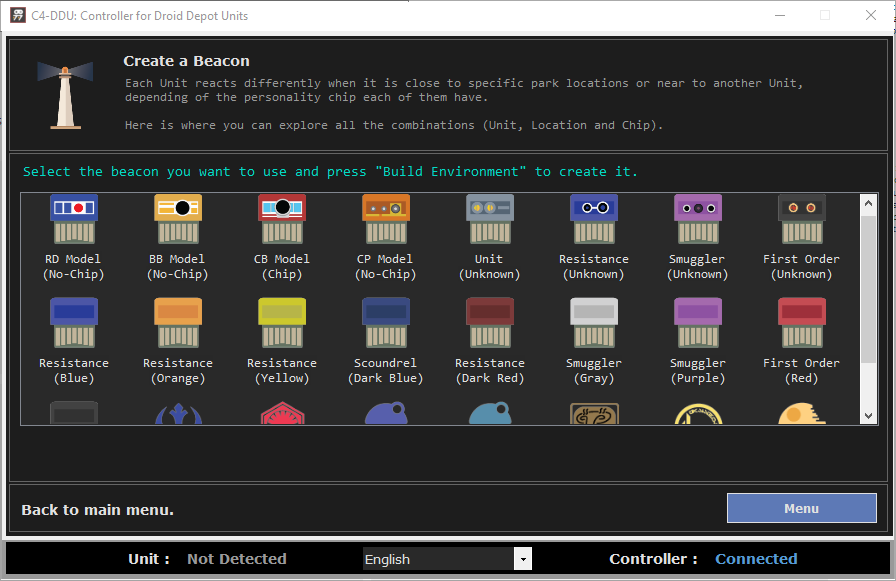Minimize the C4-DDU window

coord(780,15)
